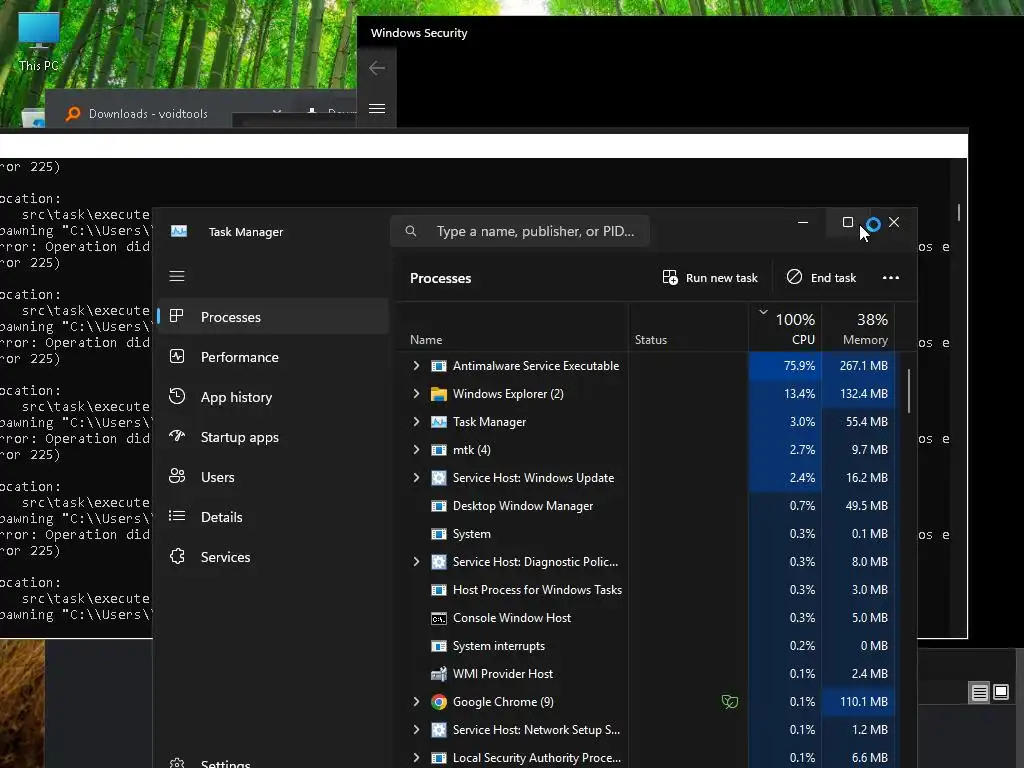Click the 110.1 MB memory value for Chrome
1024x768 pixels.
(863, 701)
